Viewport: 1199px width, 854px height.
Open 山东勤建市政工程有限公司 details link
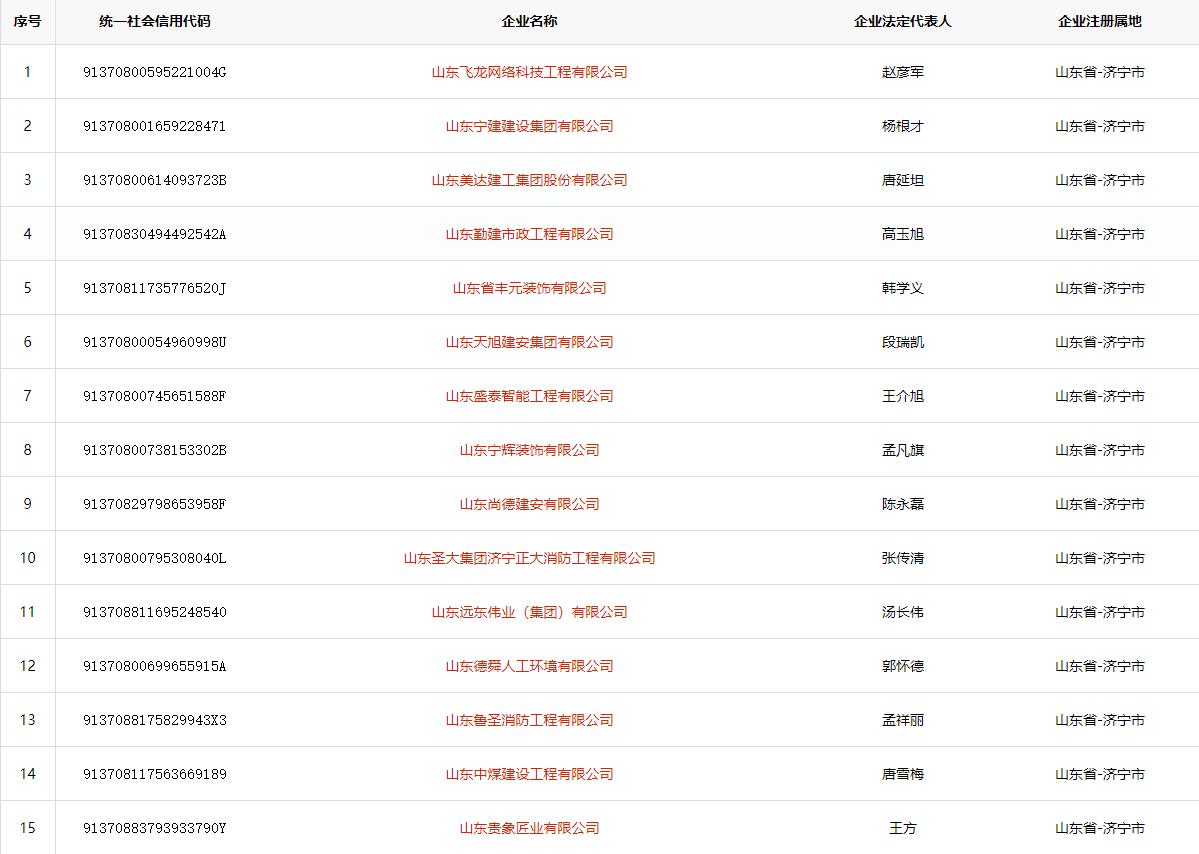[x=529, y=234]
